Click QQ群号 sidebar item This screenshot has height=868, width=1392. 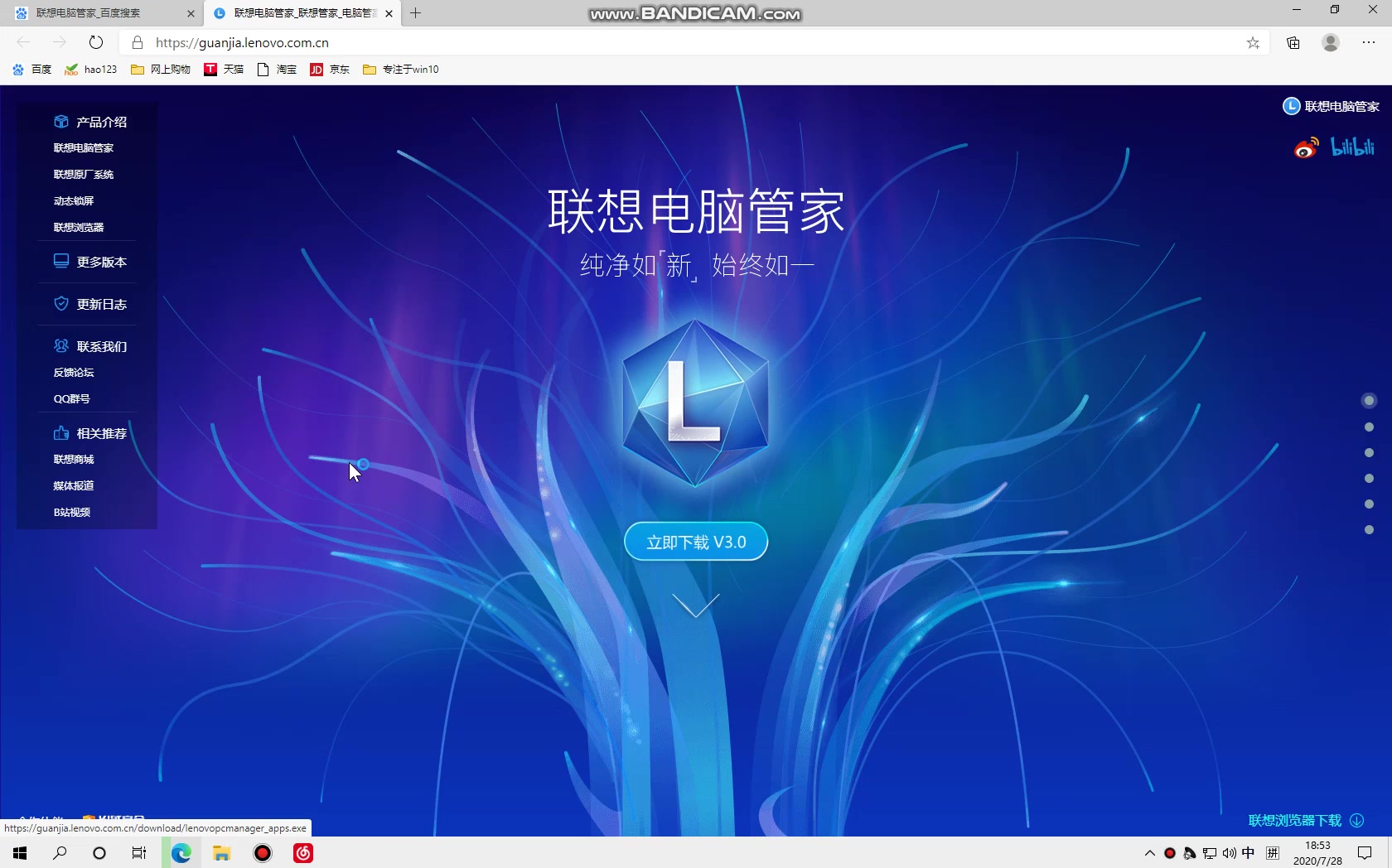(x=71, y=399)
